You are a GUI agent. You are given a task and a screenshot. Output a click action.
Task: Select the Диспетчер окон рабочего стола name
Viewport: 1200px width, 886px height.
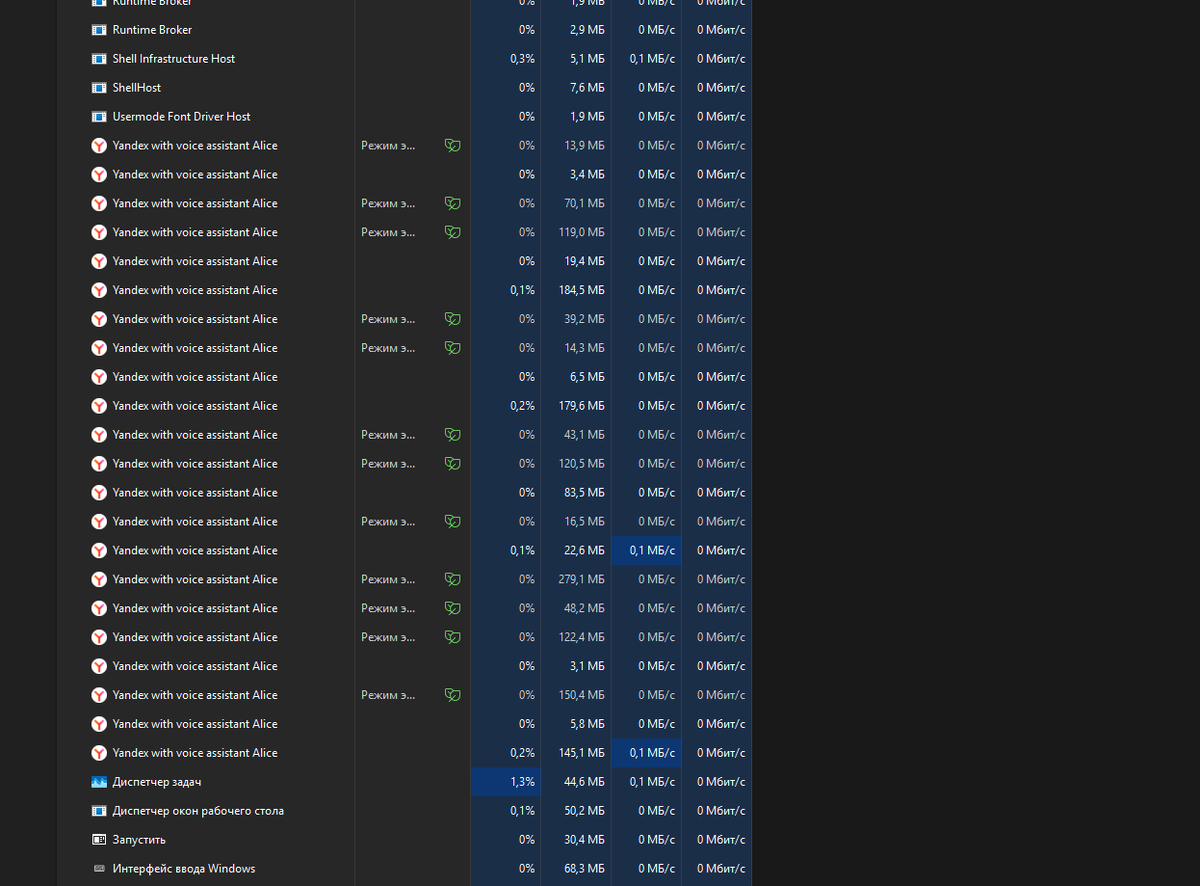click(x=198, y=811)
